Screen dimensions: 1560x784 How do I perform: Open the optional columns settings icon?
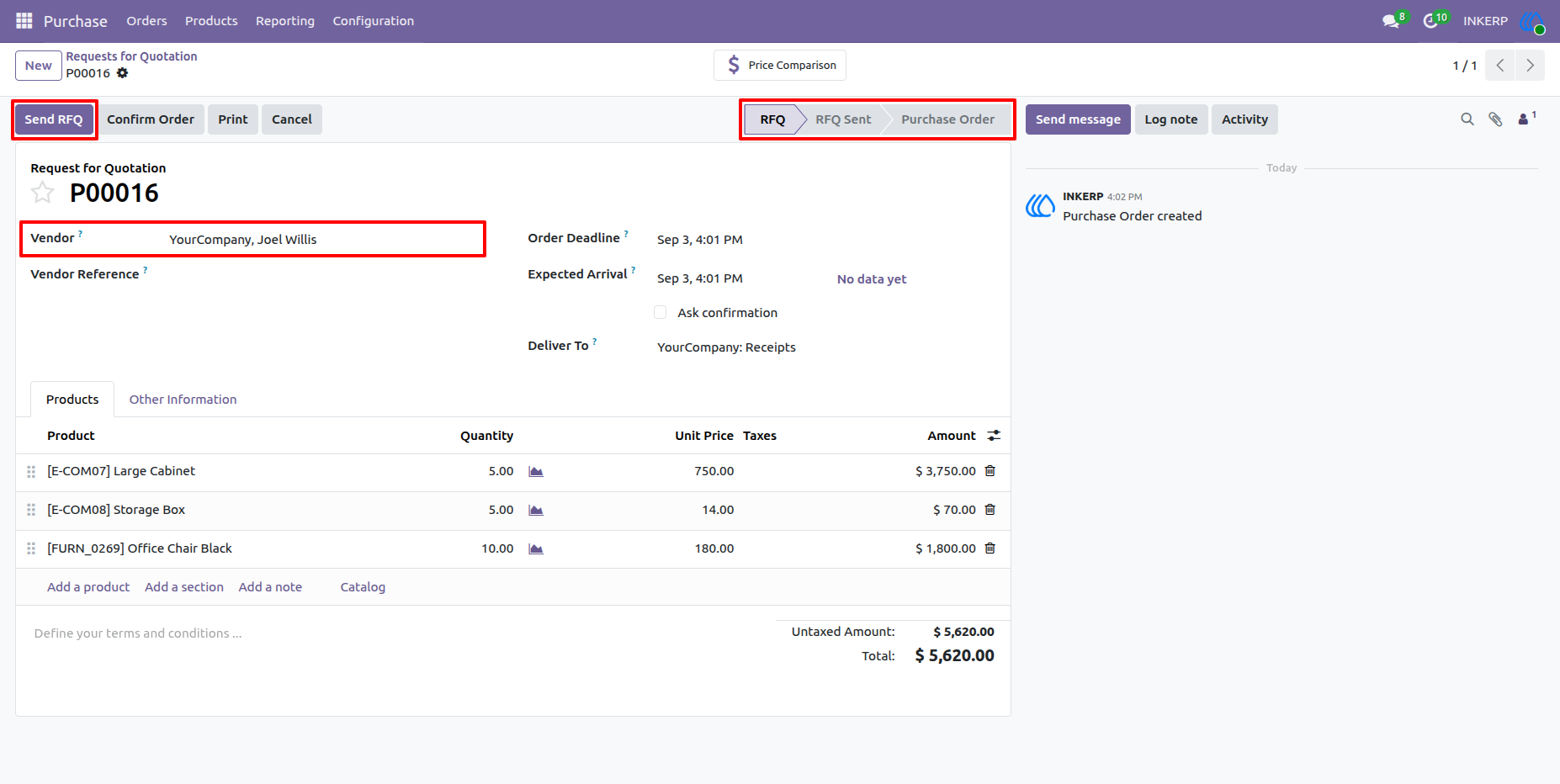click(994, 436)
